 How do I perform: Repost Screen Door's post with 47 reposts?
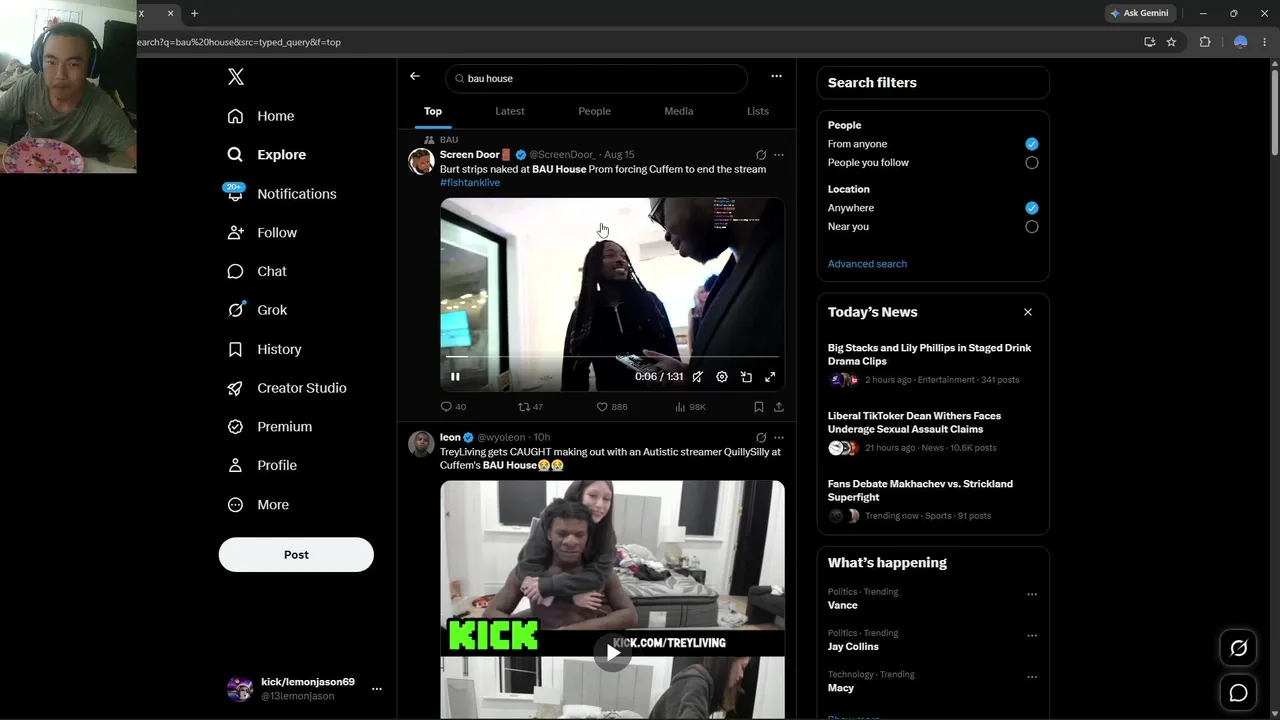click(x=530, y=407)
